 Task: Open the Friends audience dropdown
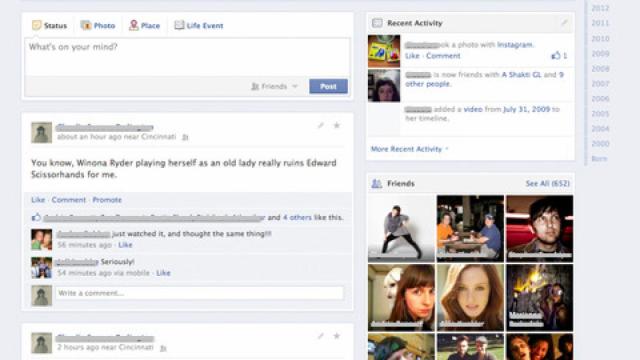(x=274, y=86)
